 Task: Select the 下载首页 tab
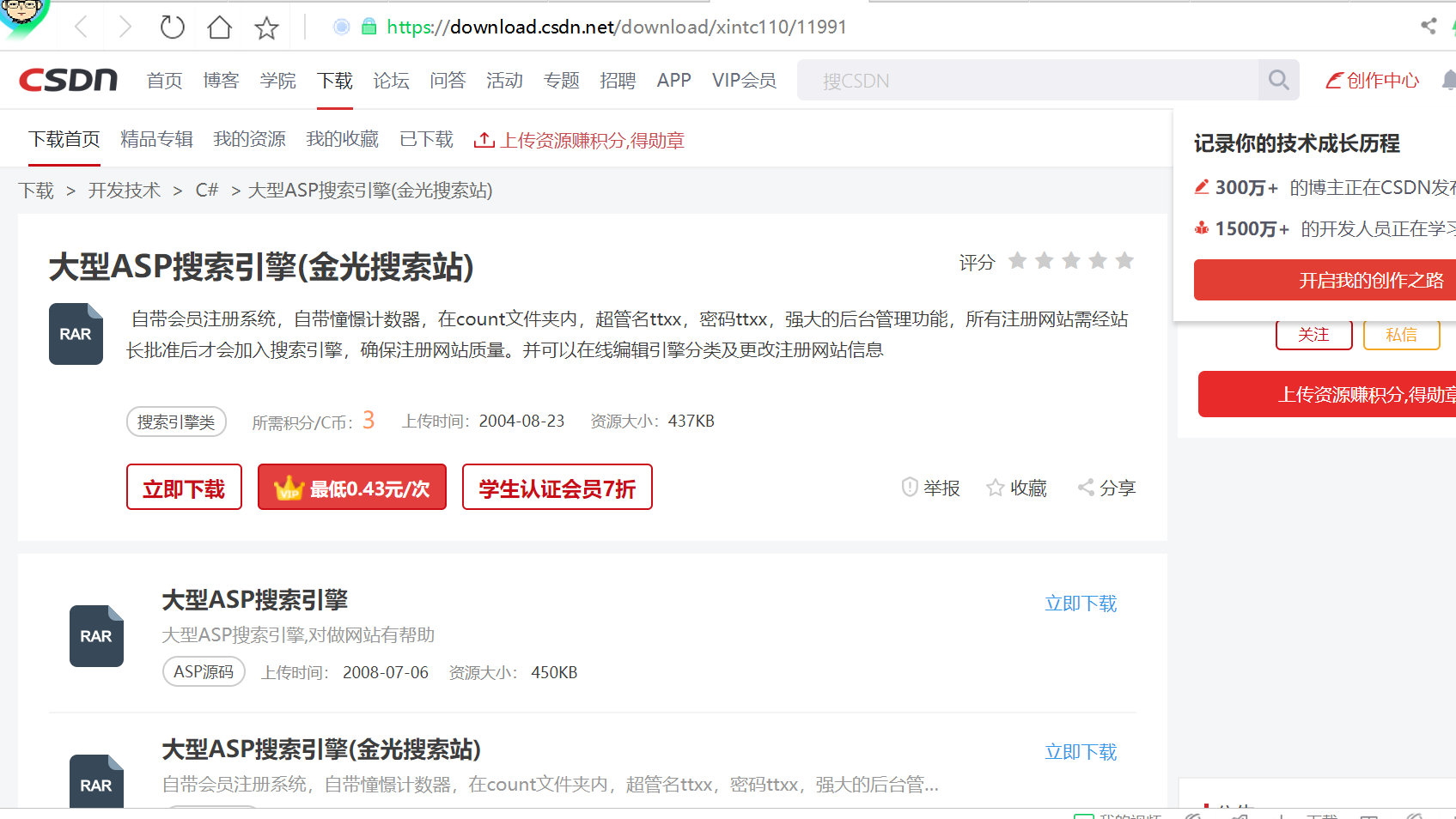click(x=64, y=139)
